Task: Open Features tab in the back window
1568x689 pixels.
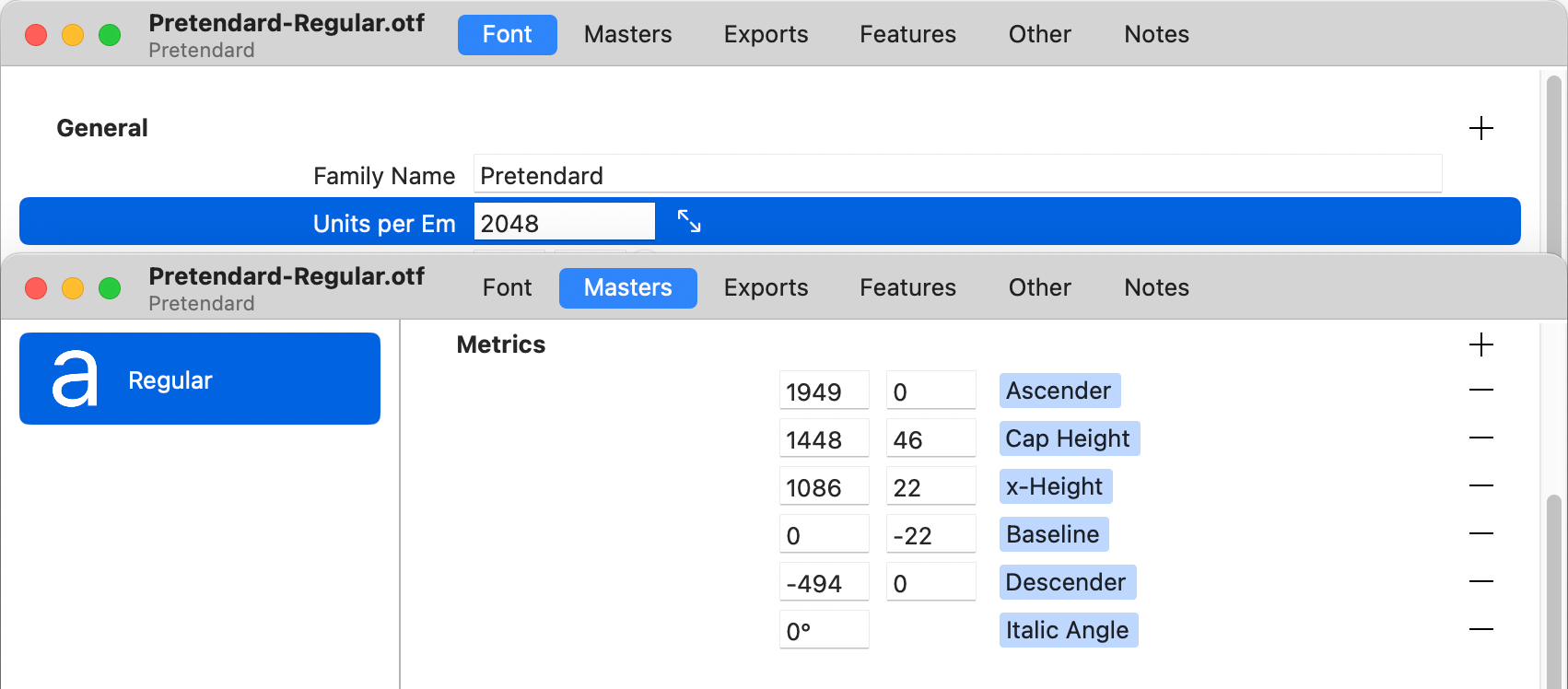Action: coord(908,35)
